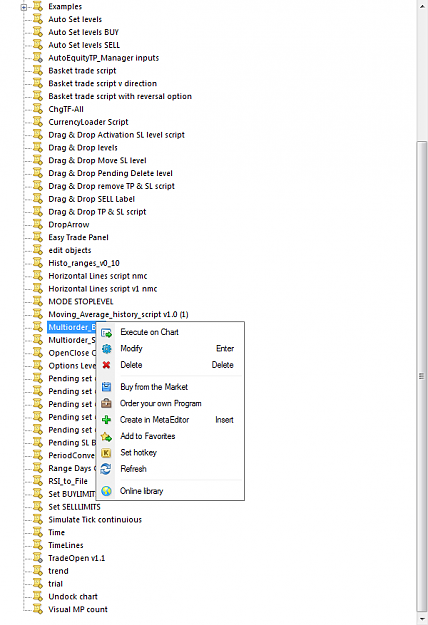428x625 pixels.
Task: Click Add to Favorites menu item
Action: pyautogui.click(x=148, y=436)
